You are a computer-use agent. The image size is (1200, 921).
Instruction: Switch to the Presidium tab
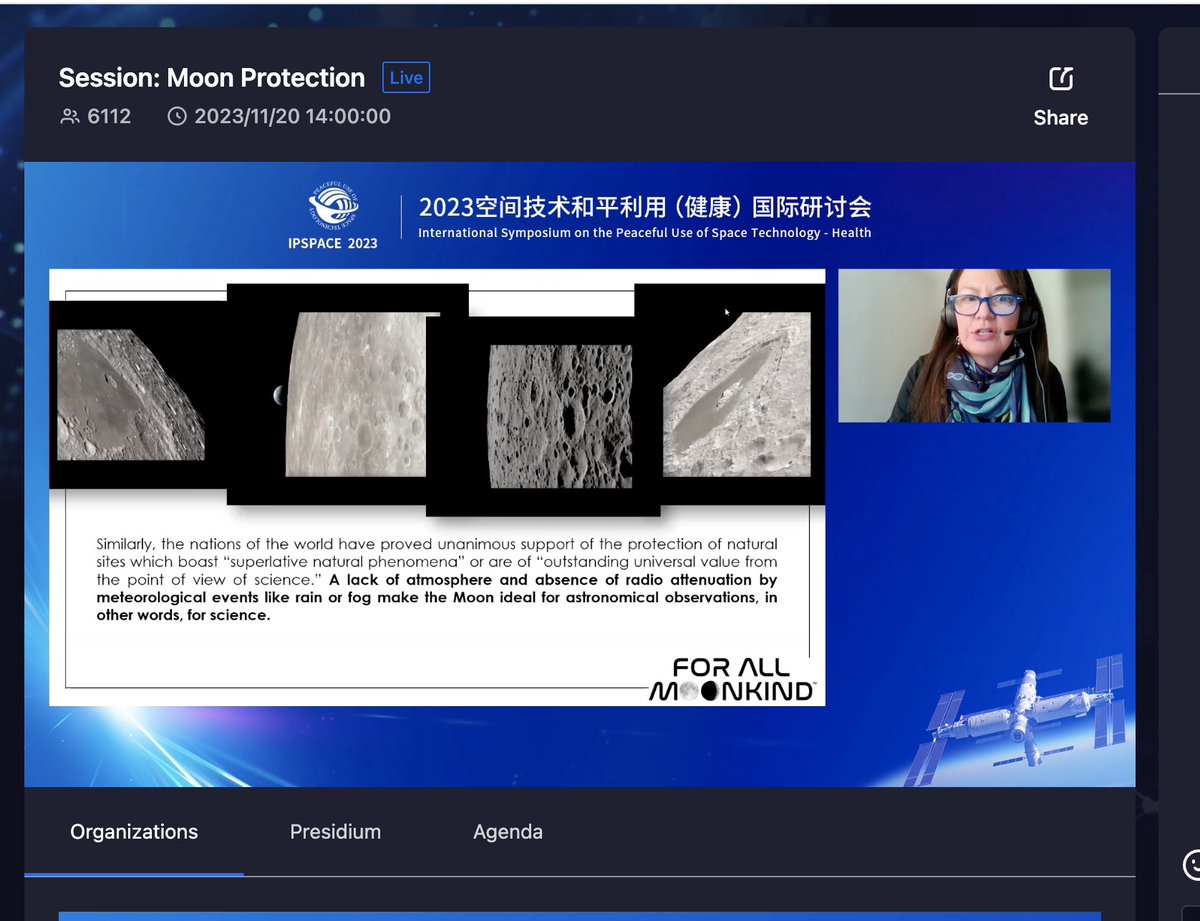click(335, 832)
